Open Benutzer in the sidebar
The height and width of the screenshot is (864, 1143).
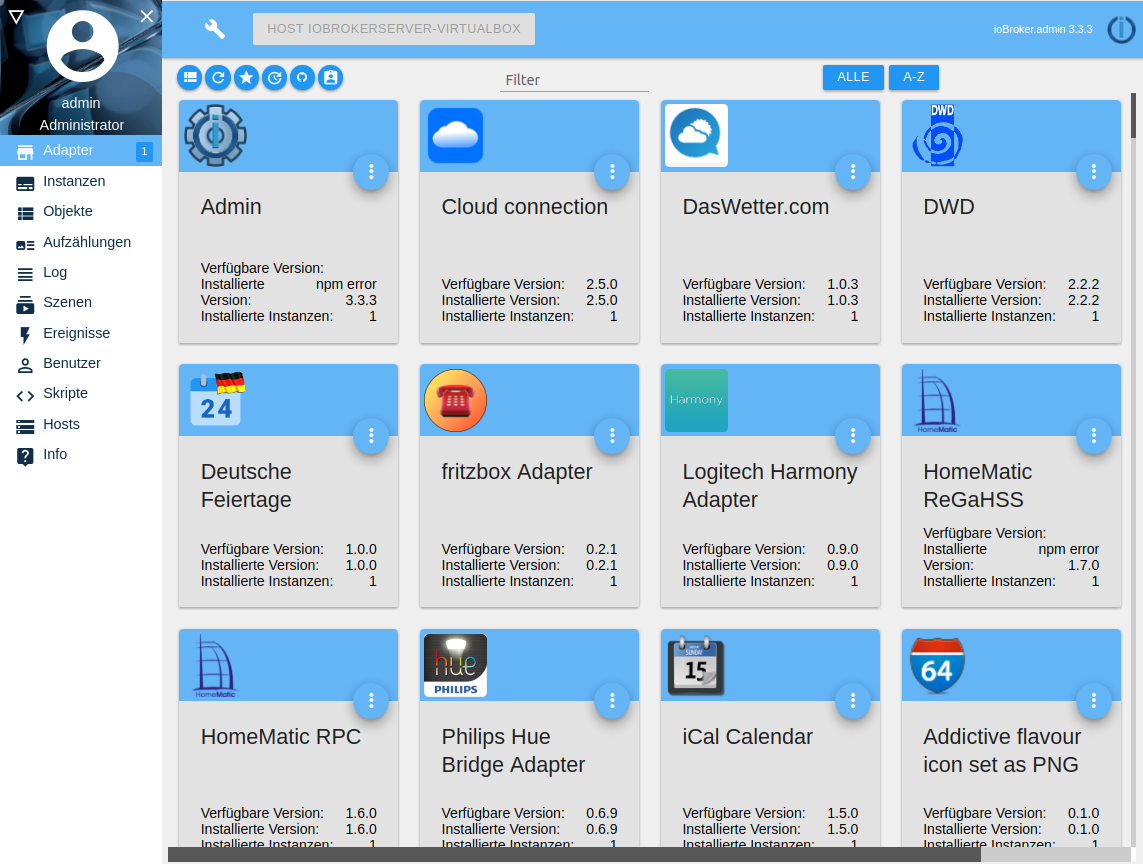coord(81,363)
